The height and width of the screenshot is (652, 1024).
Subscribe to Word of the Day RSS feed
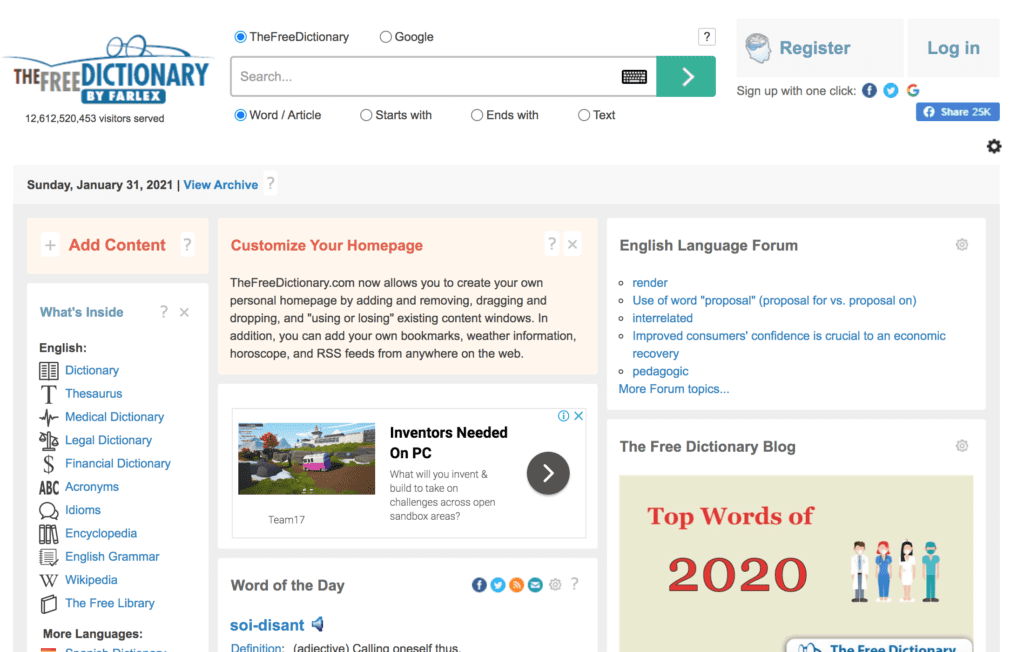pos(517,585)
